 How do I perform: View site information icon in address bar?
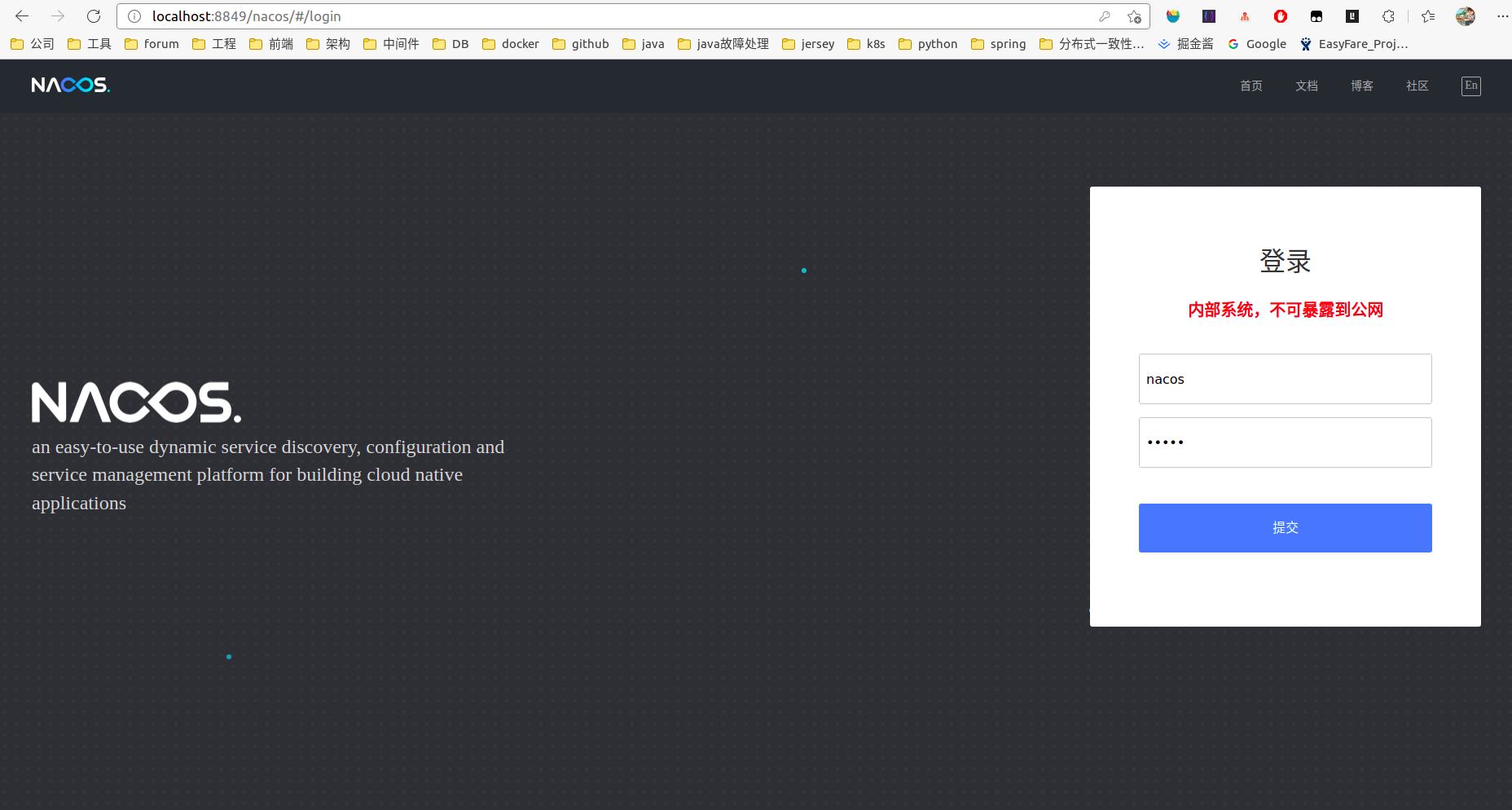point(134,16)
